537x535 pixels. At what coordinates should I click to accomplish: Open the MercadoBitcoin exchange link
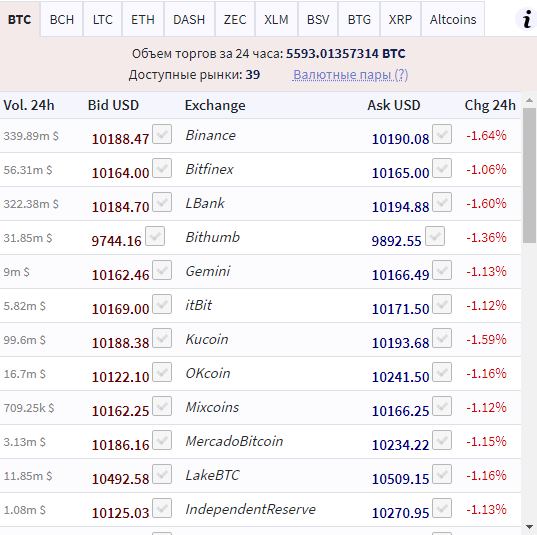(x=234, y=441)
